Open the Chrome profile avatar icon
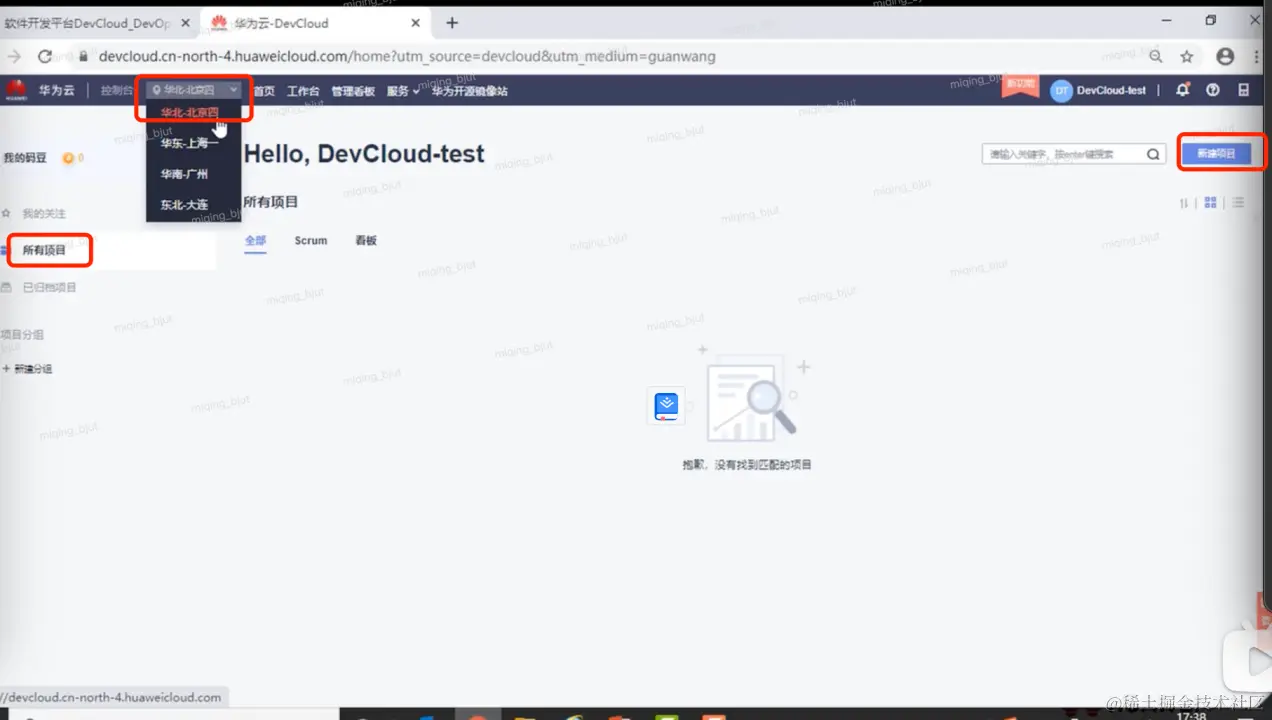This screenshot has height=720, width=1272. point(1225,57)
